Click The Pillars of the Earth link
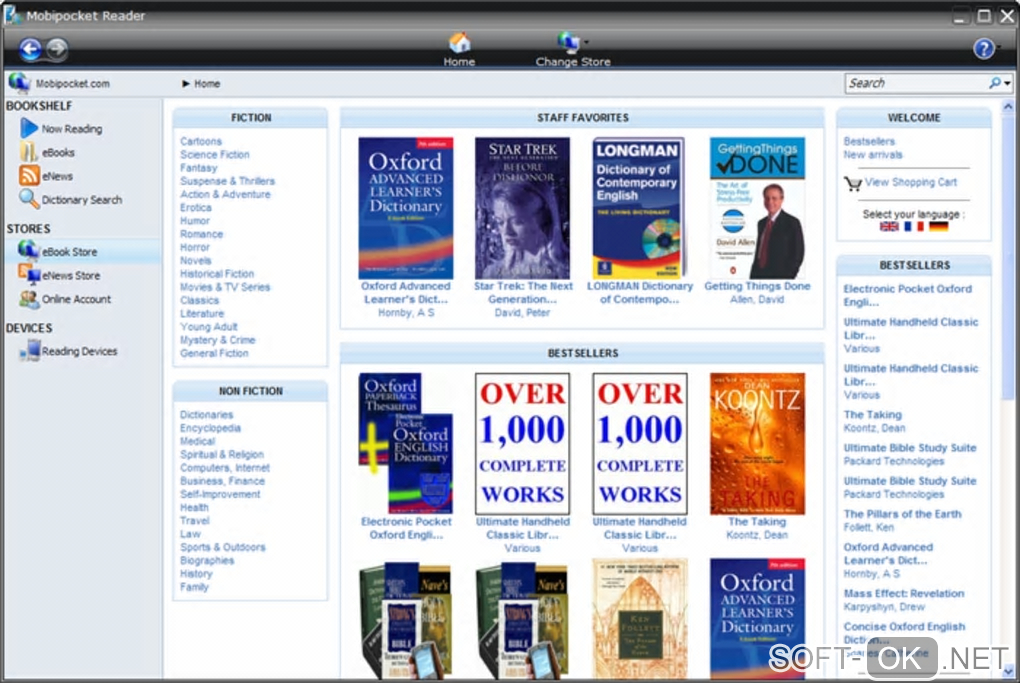 click(902, 514)
